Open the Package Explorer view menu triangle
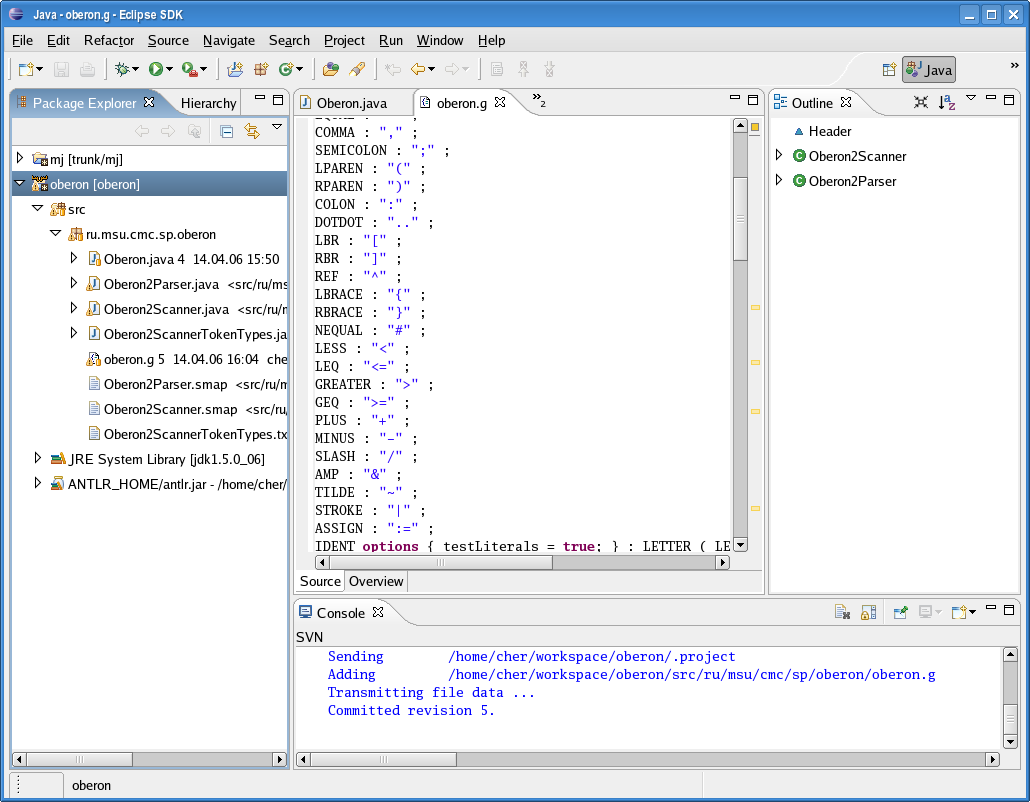The image size is (1030, 802). coord(277,126)
